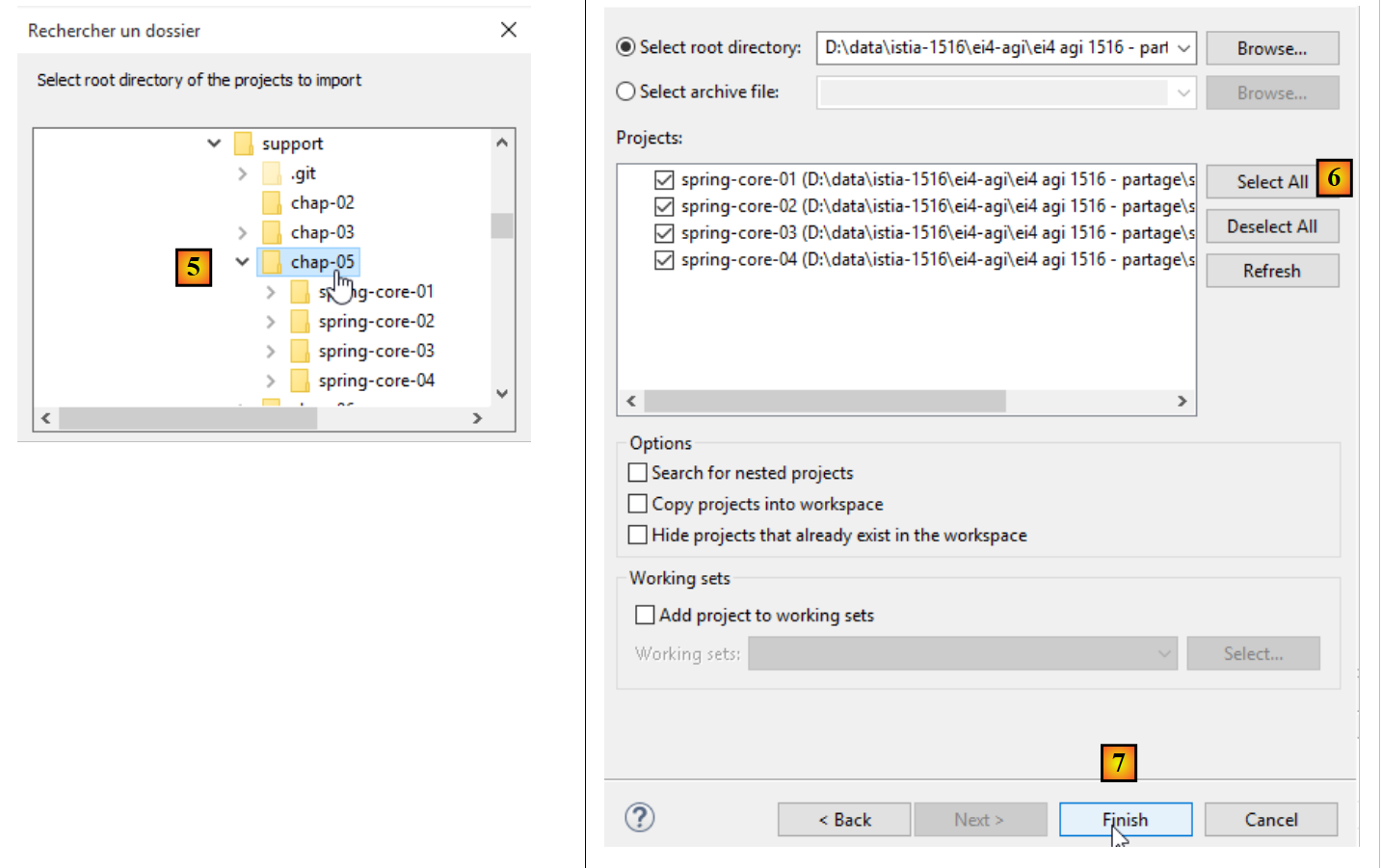This screenshot has width=1382, height=868.
Task: Uncheck the spring-core-02 project
Action: [664, 207]
